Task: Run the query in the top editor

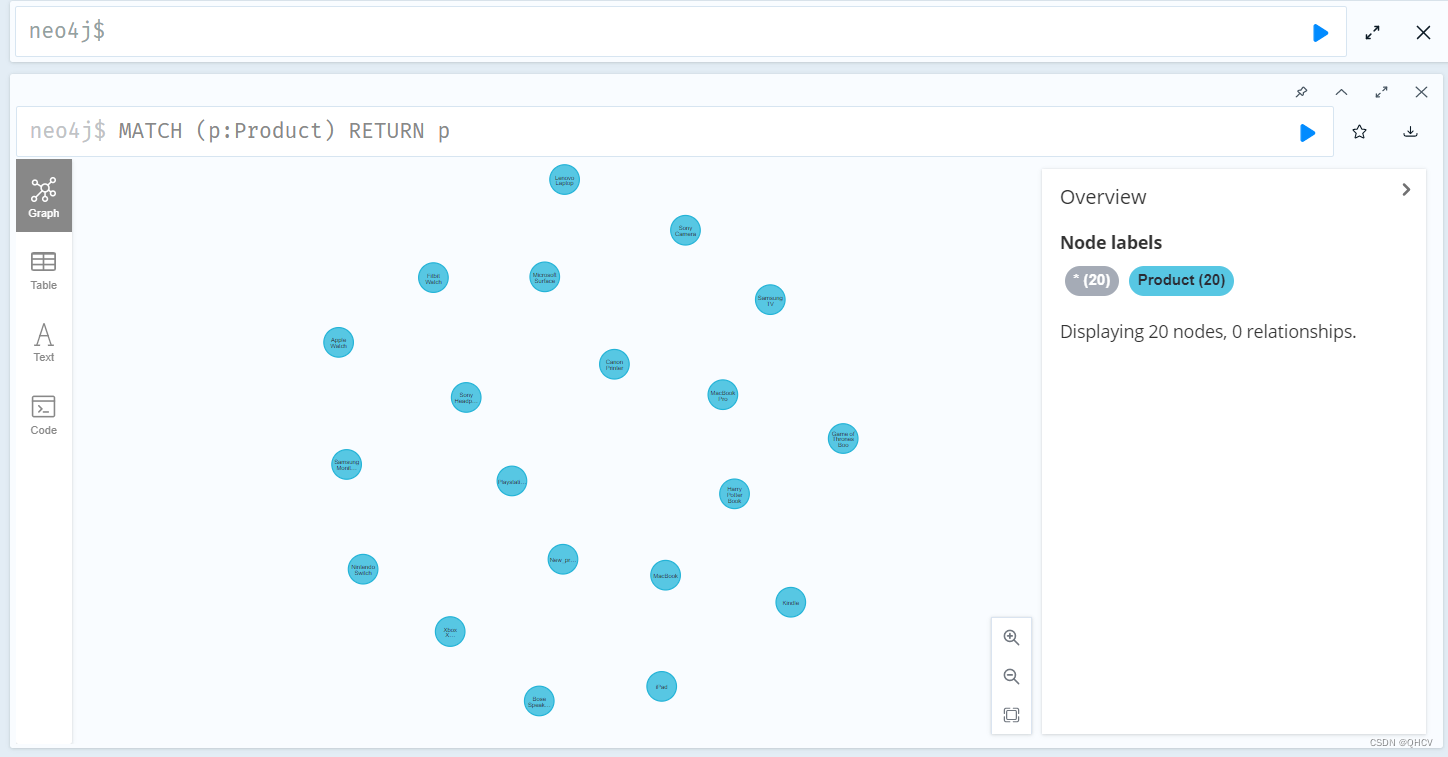Action: tap(1320, 33)
